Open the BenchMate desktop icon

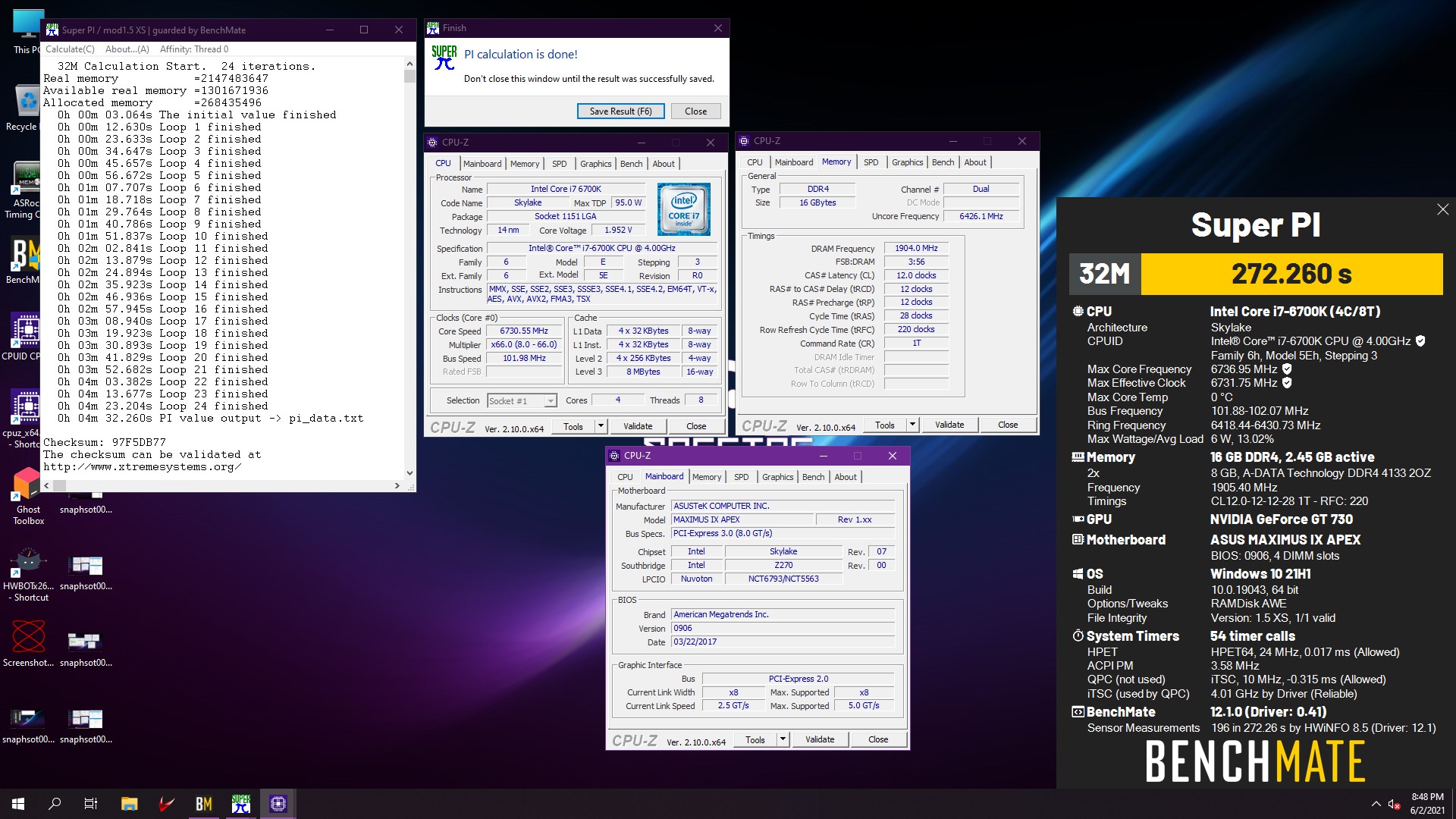23,262
